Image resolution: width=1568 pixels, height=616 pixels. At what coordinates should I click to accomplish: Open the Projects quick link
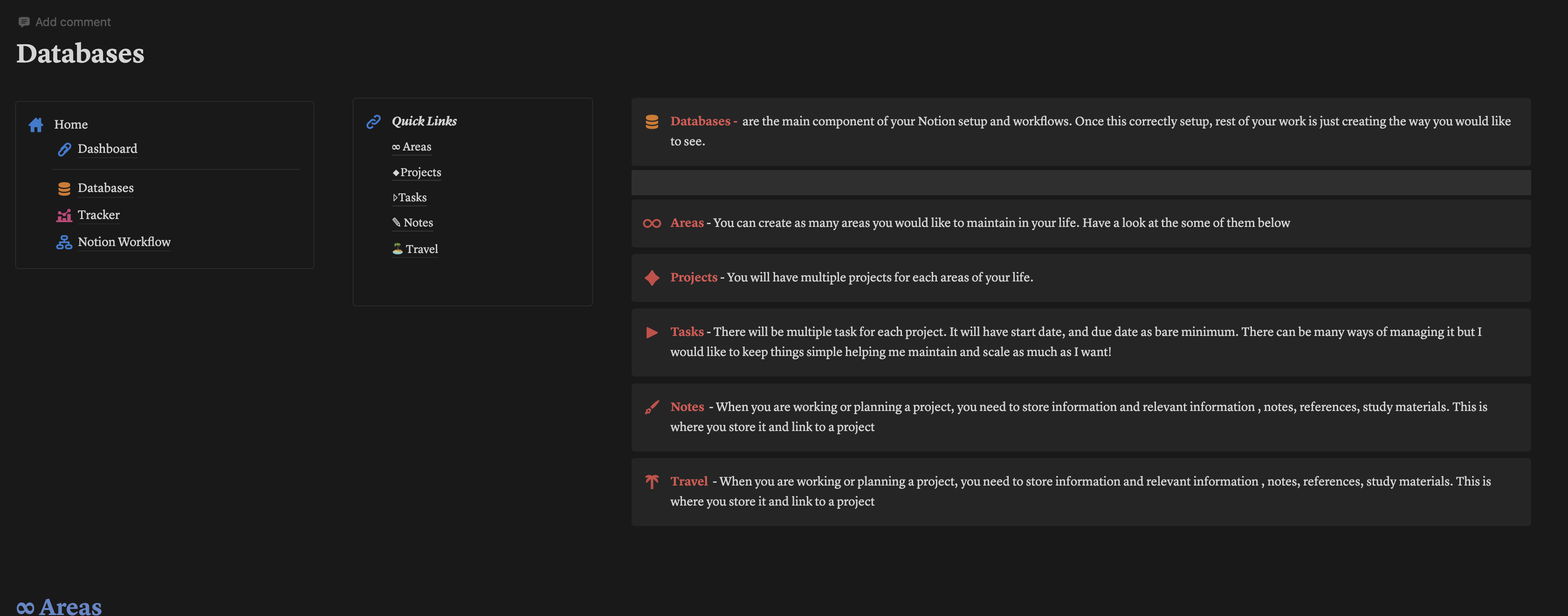point(417,172)
